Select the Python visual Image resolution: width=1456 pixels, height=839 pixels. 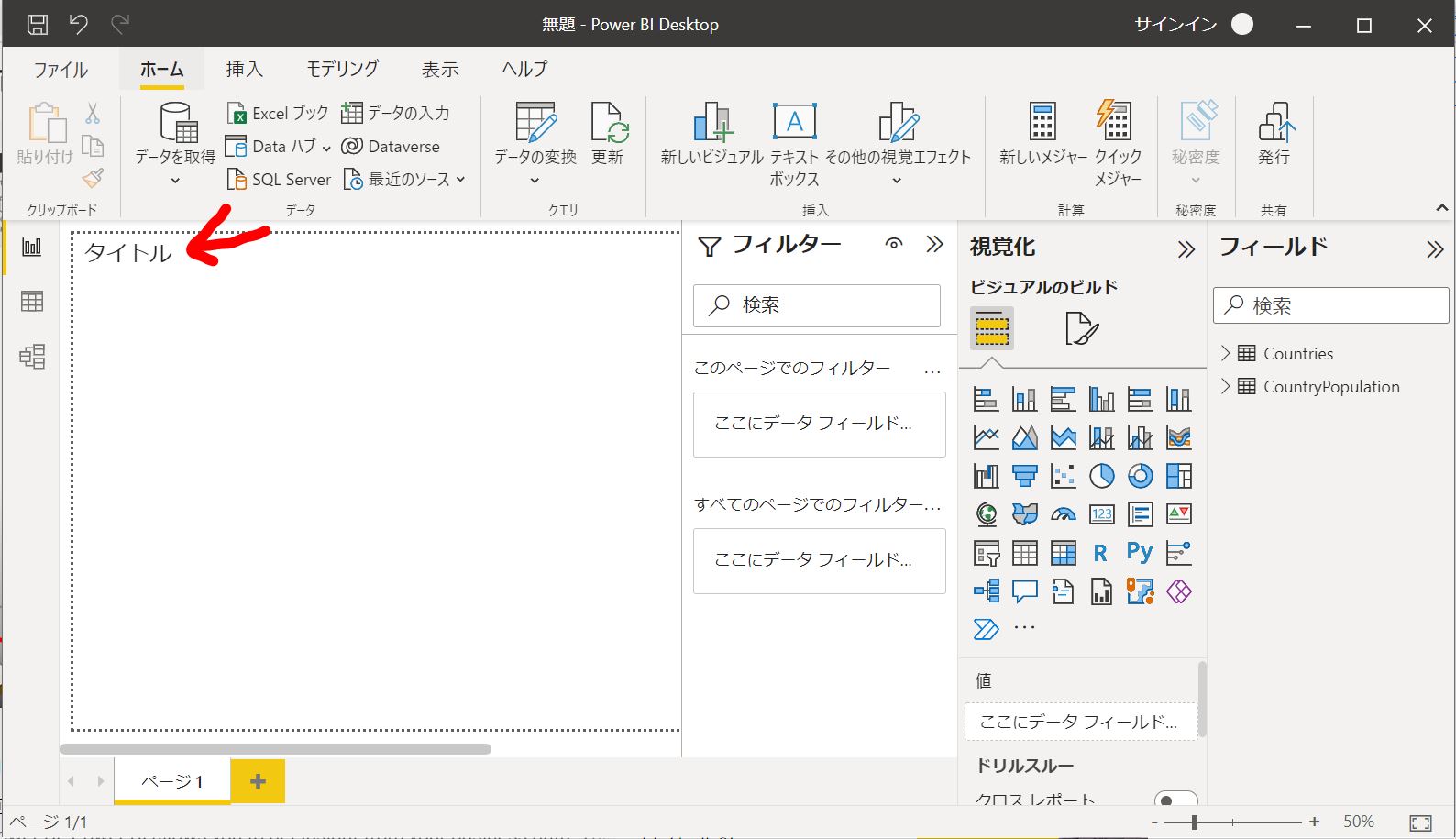(x=1140, y=552)
